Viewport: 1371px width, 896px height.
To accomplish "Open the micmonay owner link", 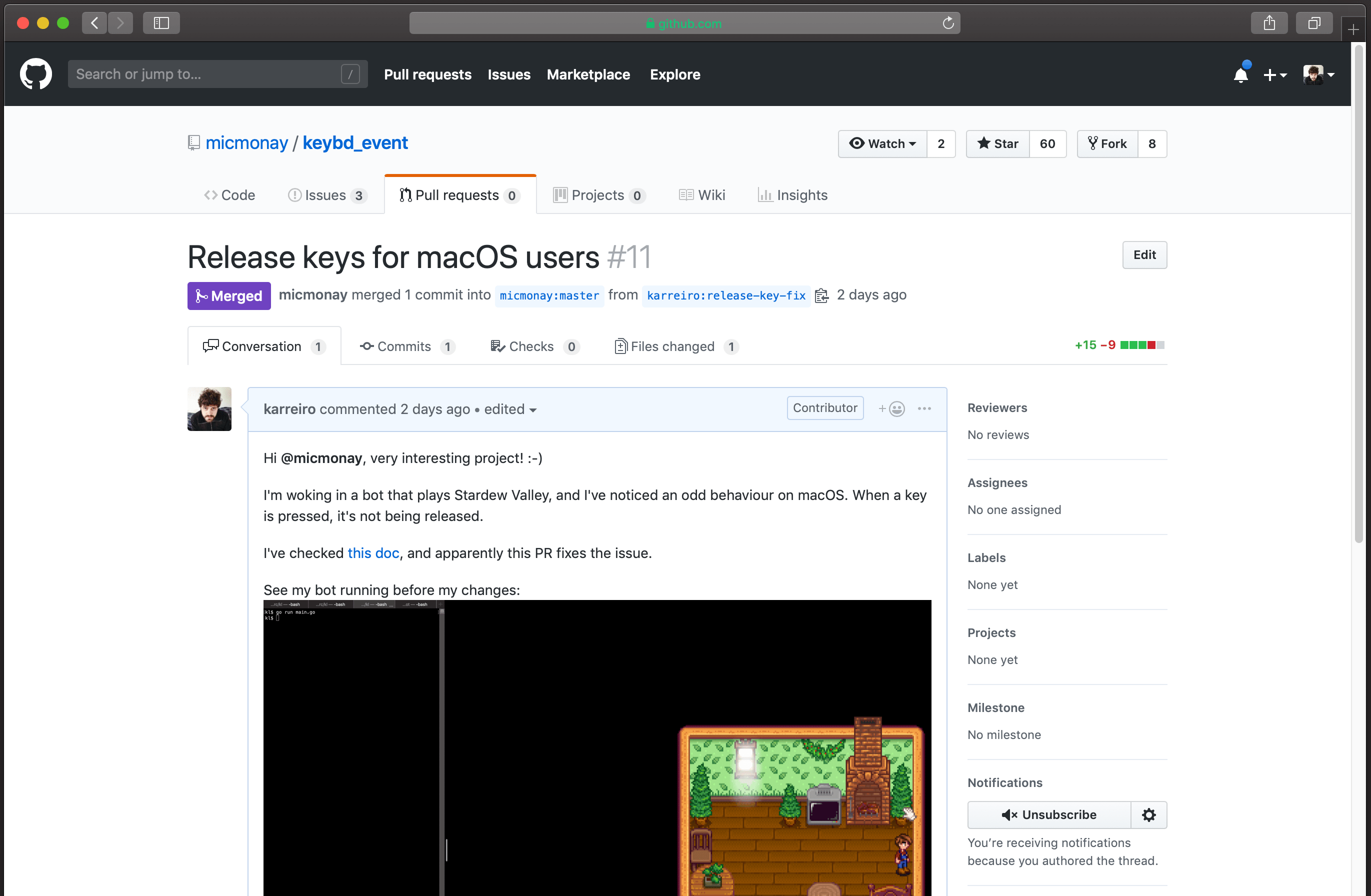I will tap(246, 142).
